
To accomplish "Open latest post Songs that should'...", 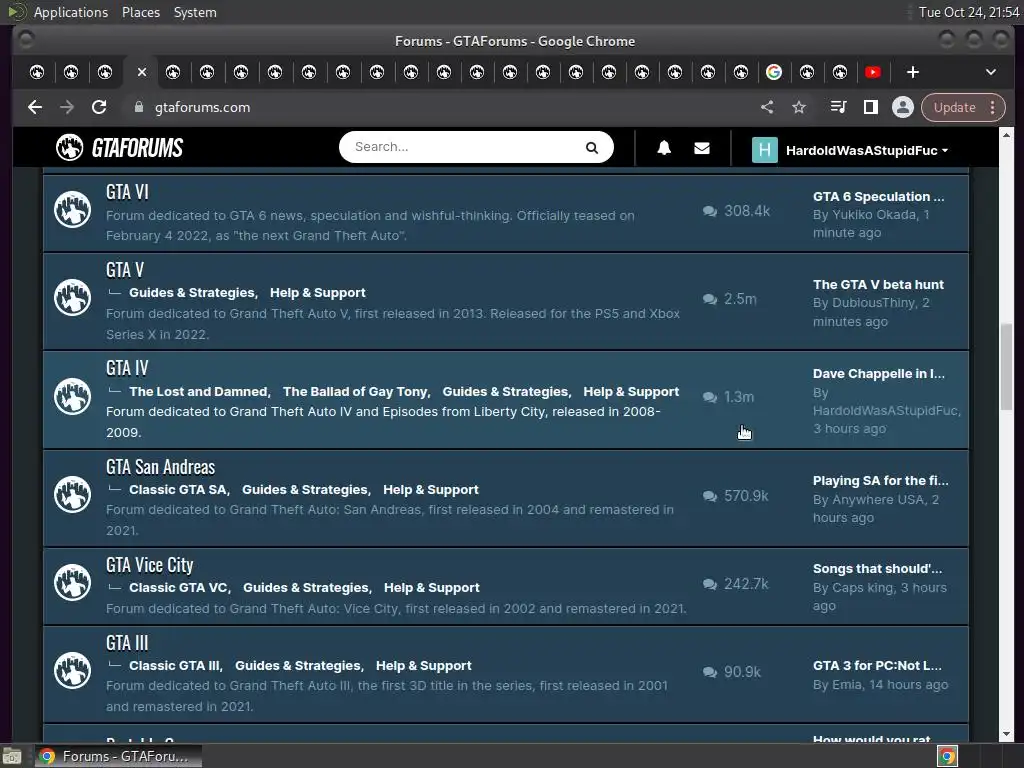I will (x=877, y=569).
